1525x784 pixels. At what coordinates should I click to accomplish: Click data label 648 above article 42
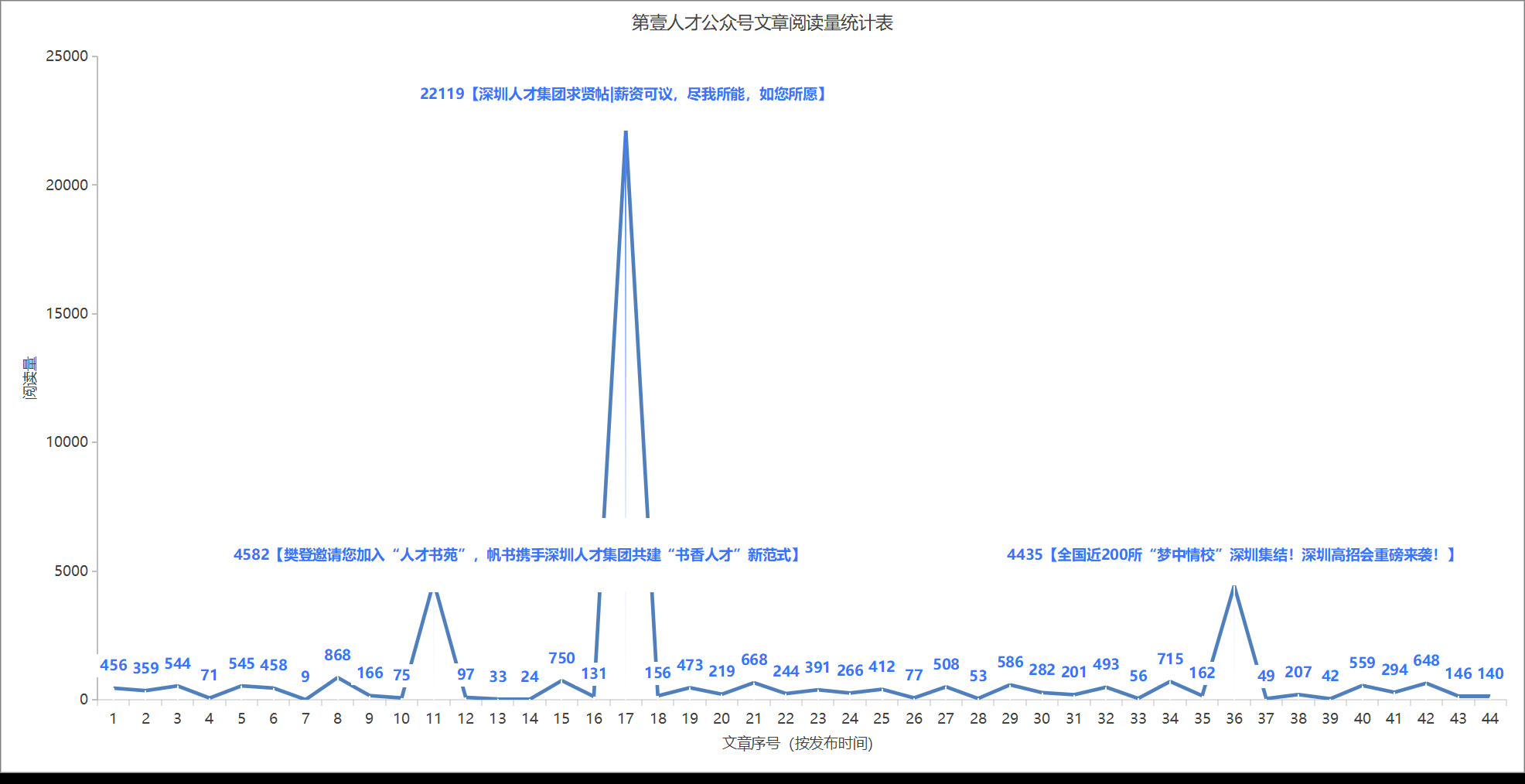pos(1427,660)
